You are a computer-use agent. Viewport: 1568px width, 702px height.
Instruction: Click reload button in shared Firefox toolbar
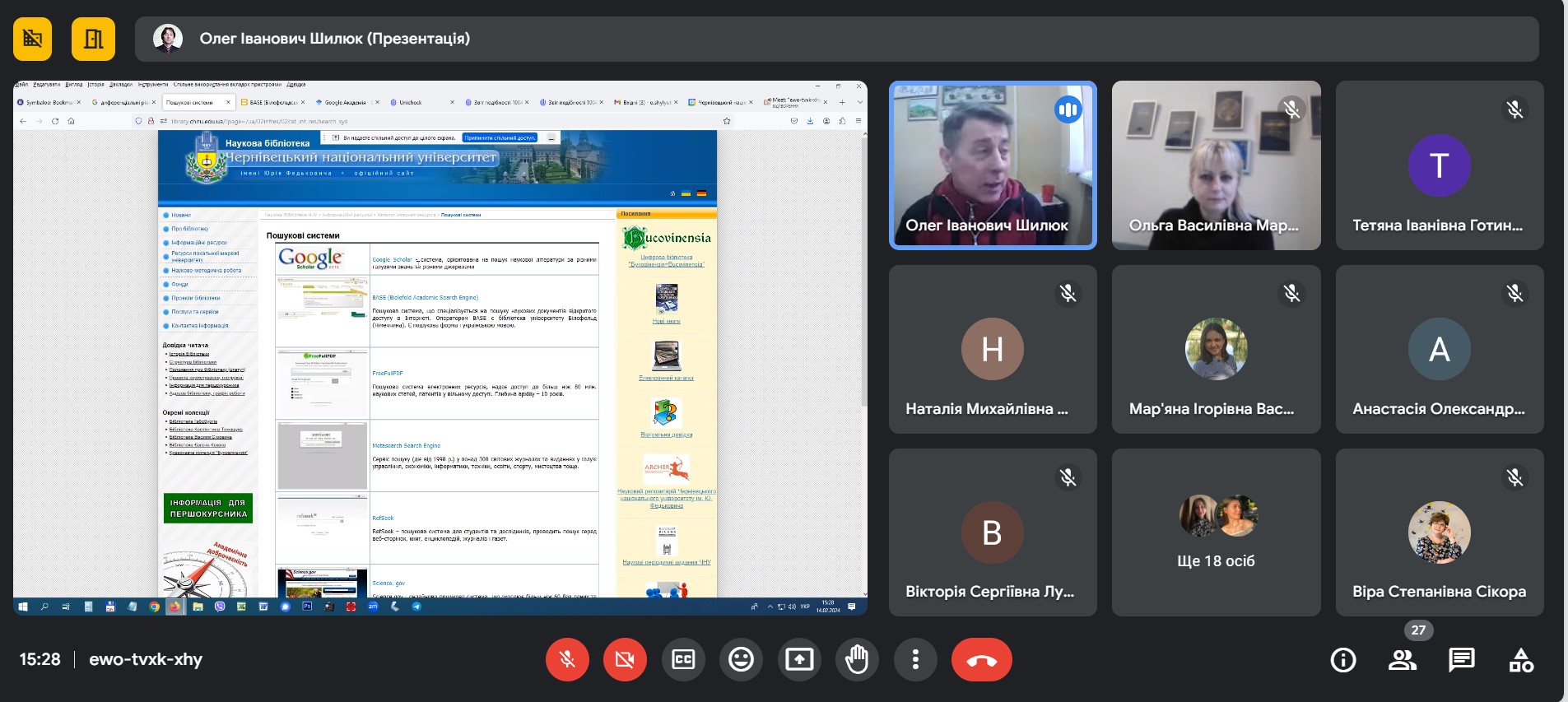tap(55, 121)
